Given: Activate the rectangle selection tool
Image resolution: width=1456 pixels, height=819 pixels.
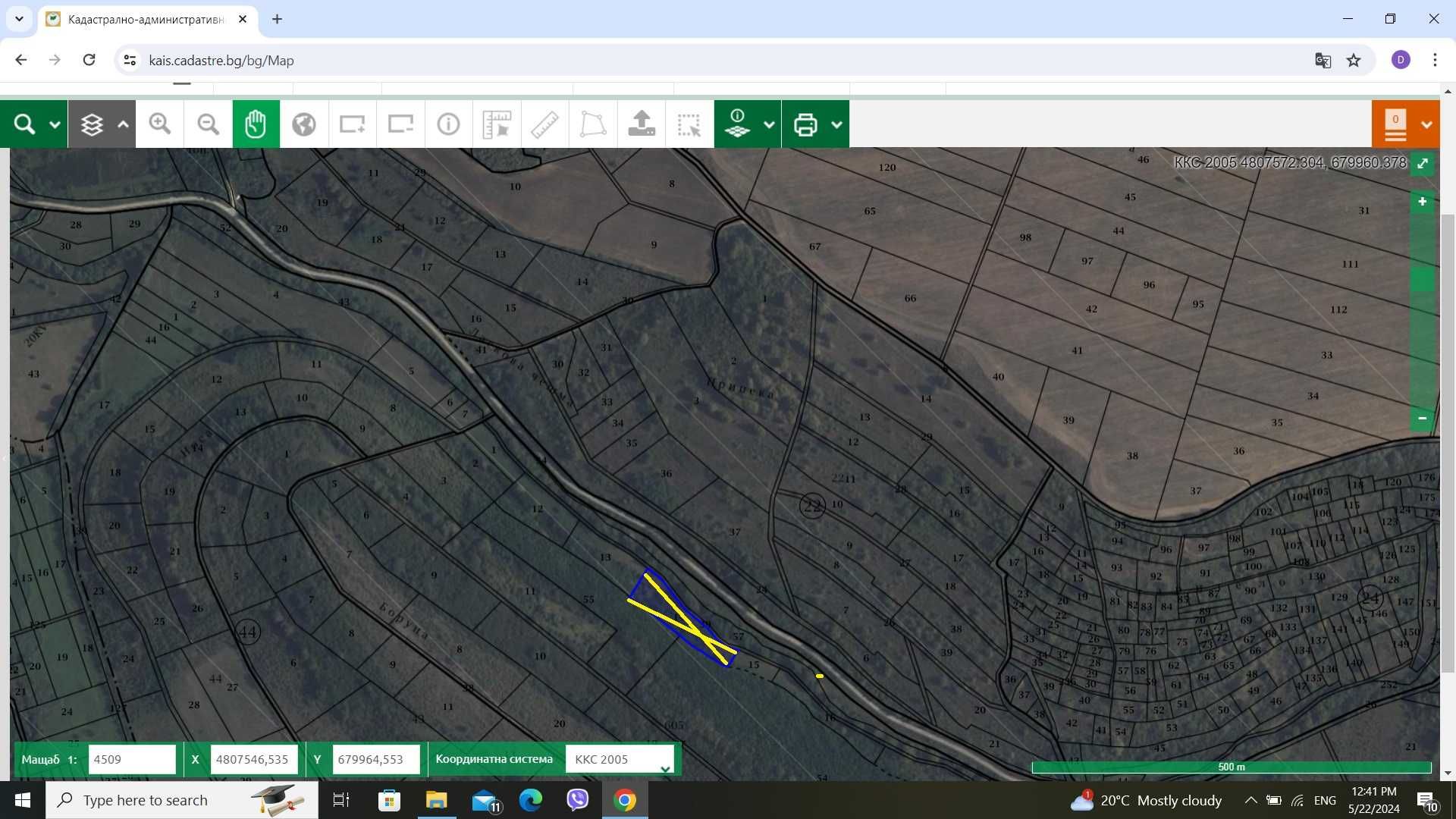Looking at the screenshot, I should tap(689, 124).
